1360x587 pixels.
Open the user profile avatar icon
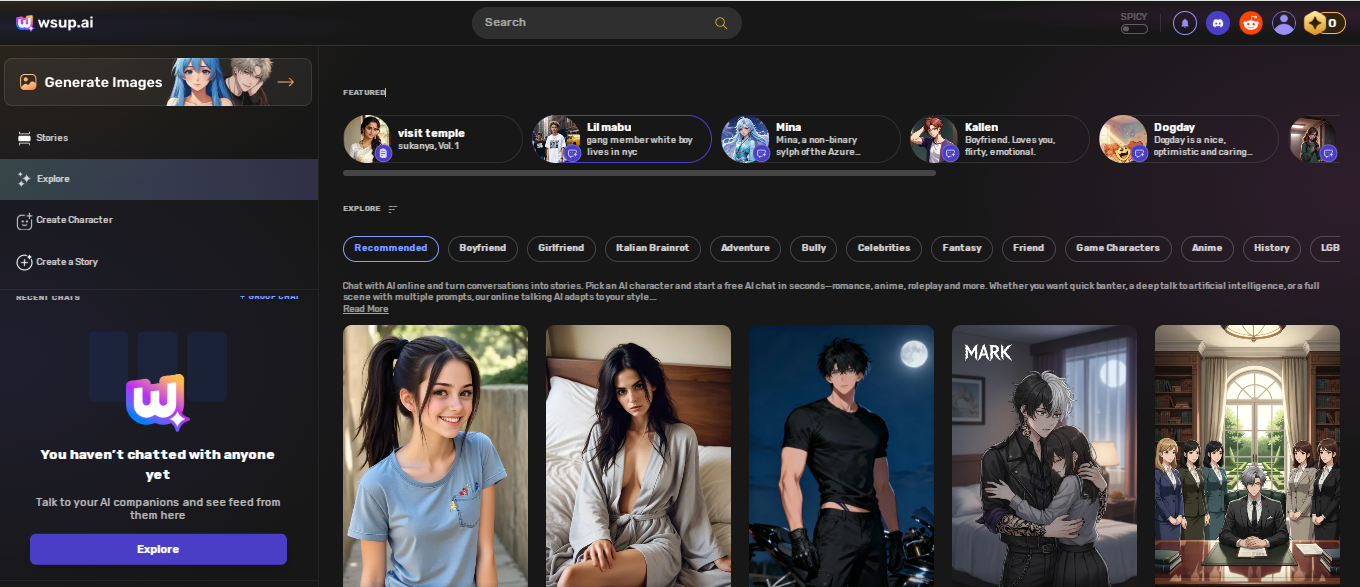point(1284,23)
